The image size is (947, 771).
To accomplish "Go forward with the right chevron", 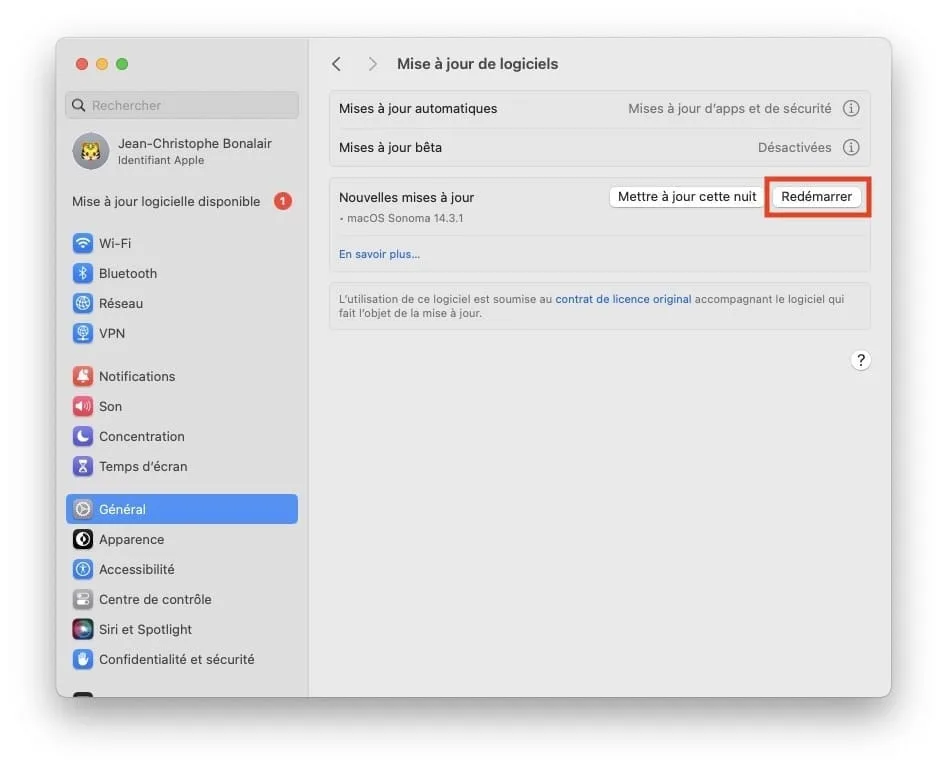I will tap(372, 64).
